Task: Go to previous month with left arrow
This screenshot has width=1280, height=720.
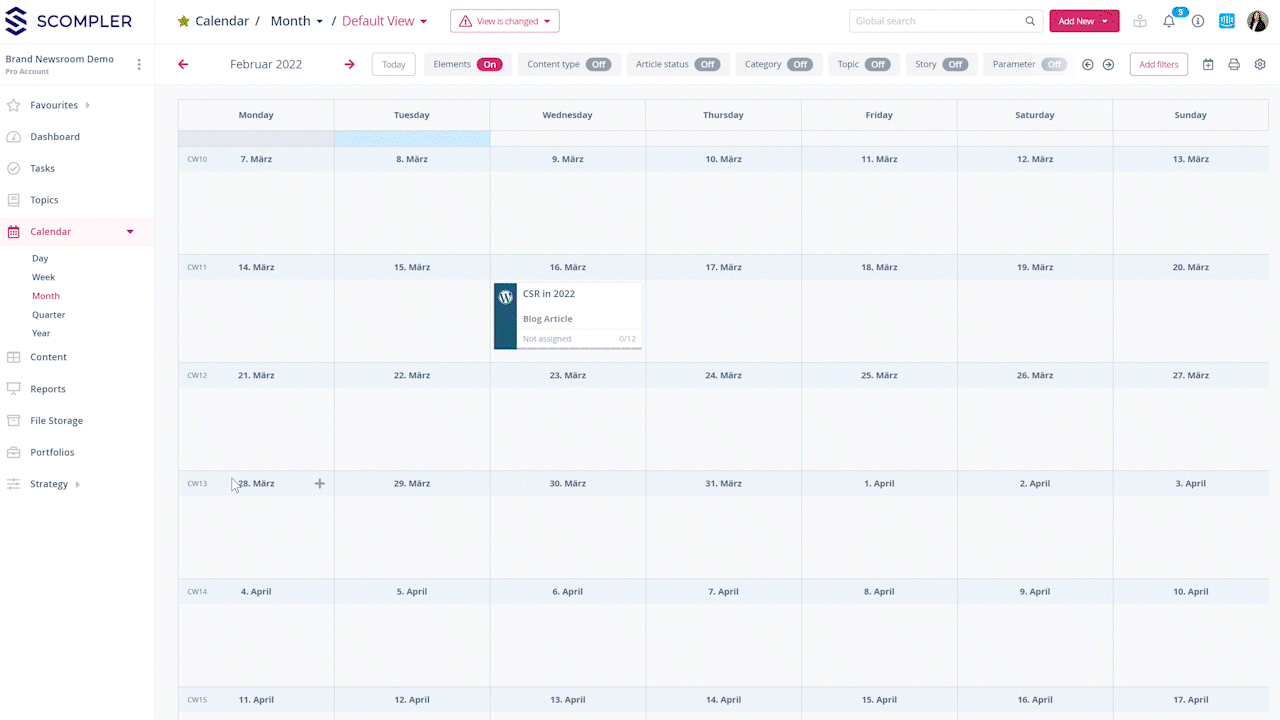Action: [x=183, y=64]
